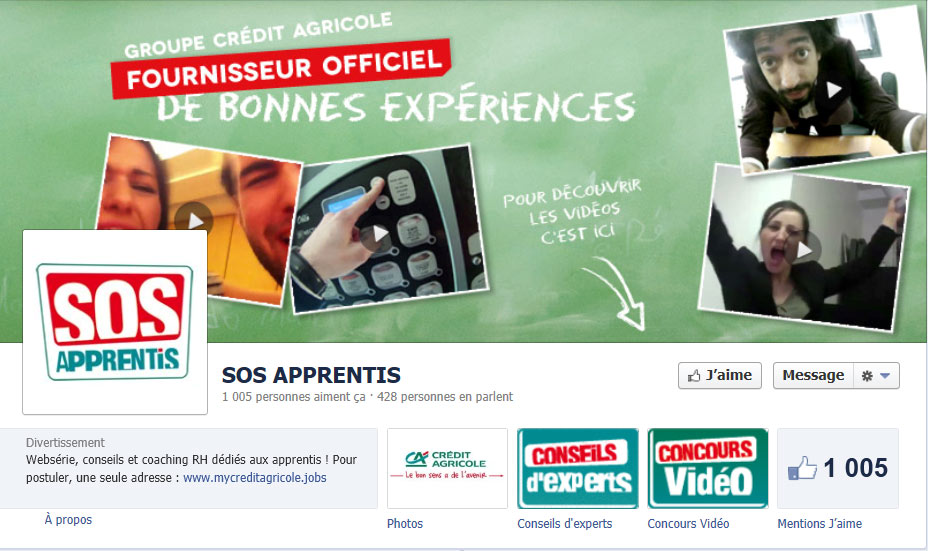
Task: Open the gear settings icon next to Message
Action: pos(867,376)
